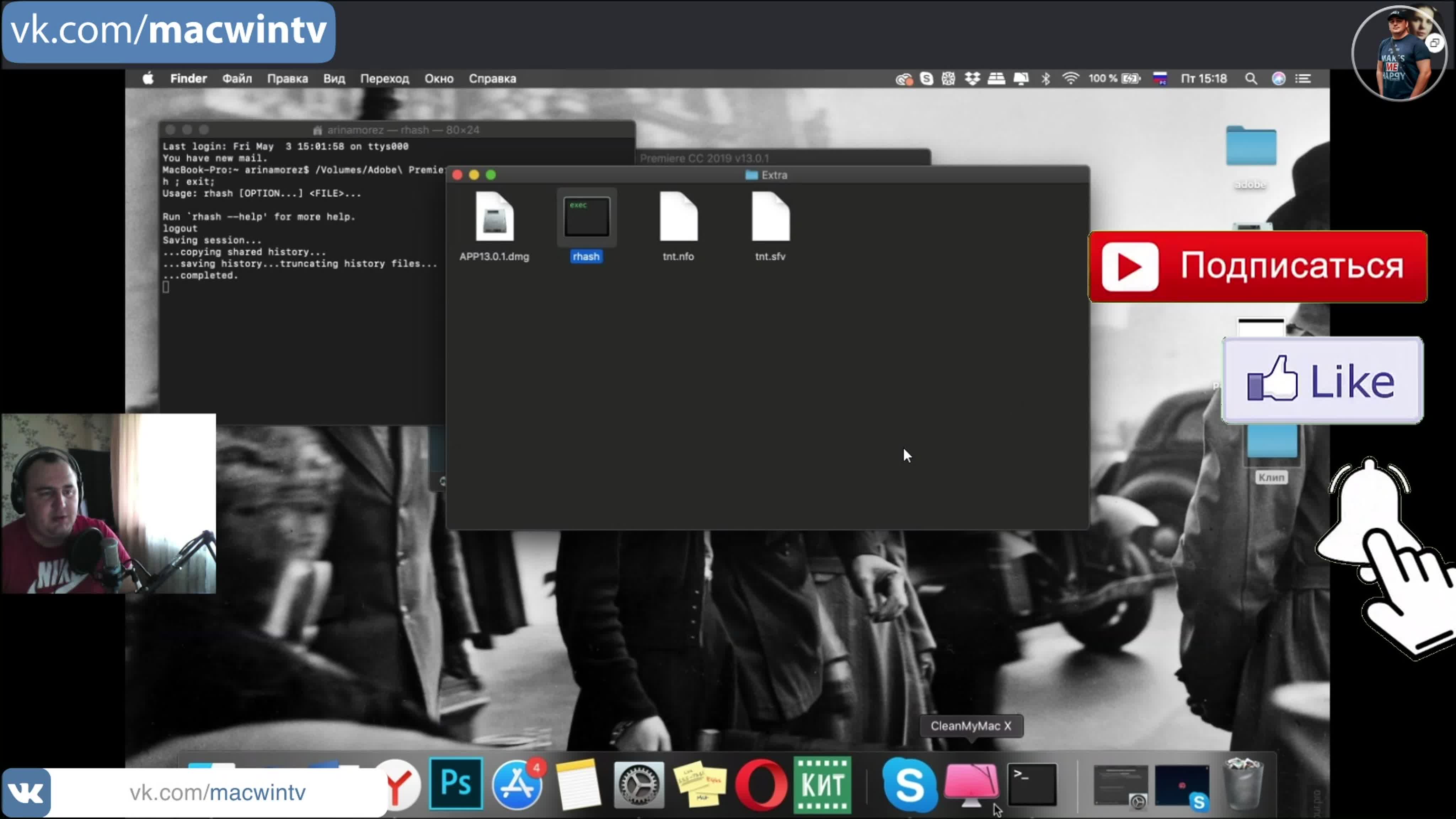Open App Store from the Dock
The width and height of the screenshot is (1456, 819).
pos(516,784)
